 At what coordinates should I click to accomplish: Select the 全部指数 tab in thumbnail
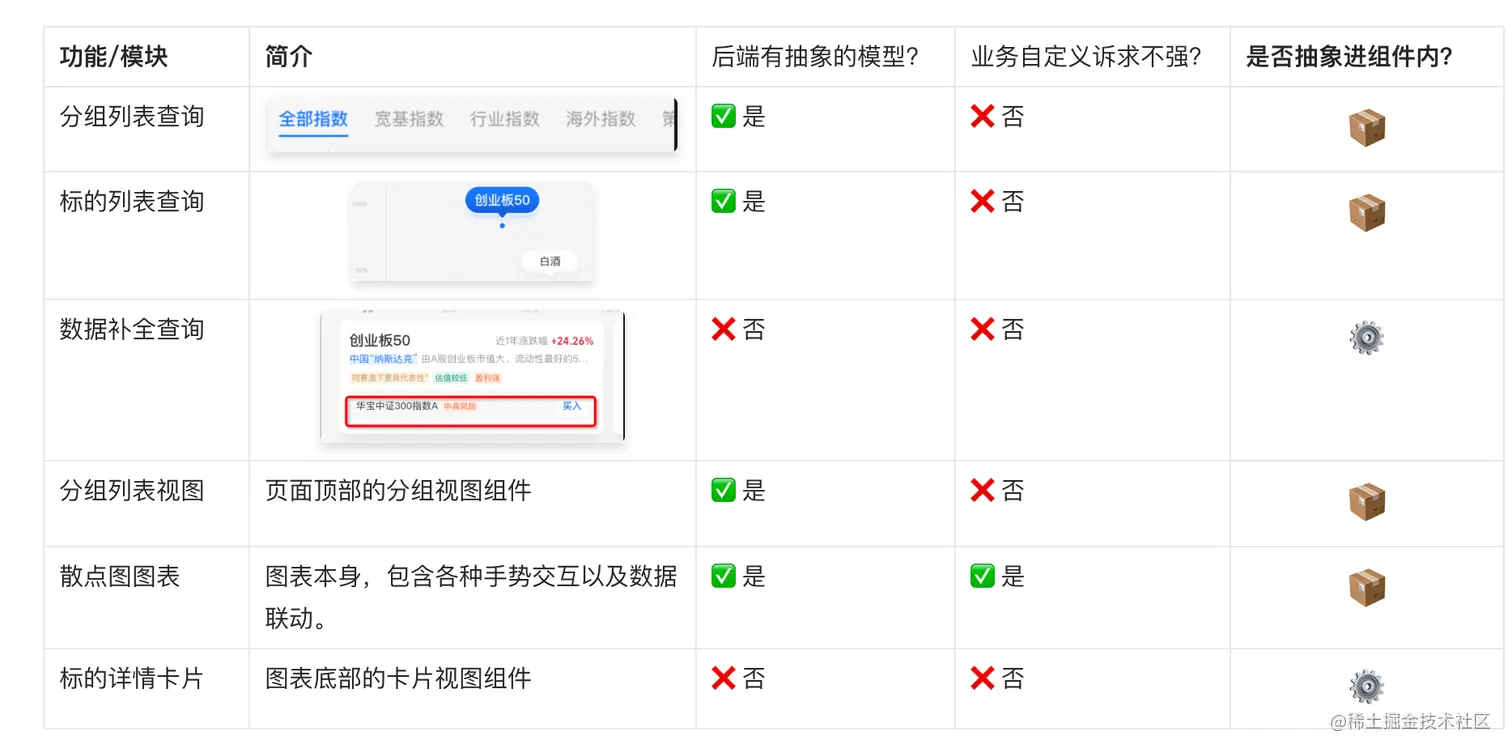313,119
